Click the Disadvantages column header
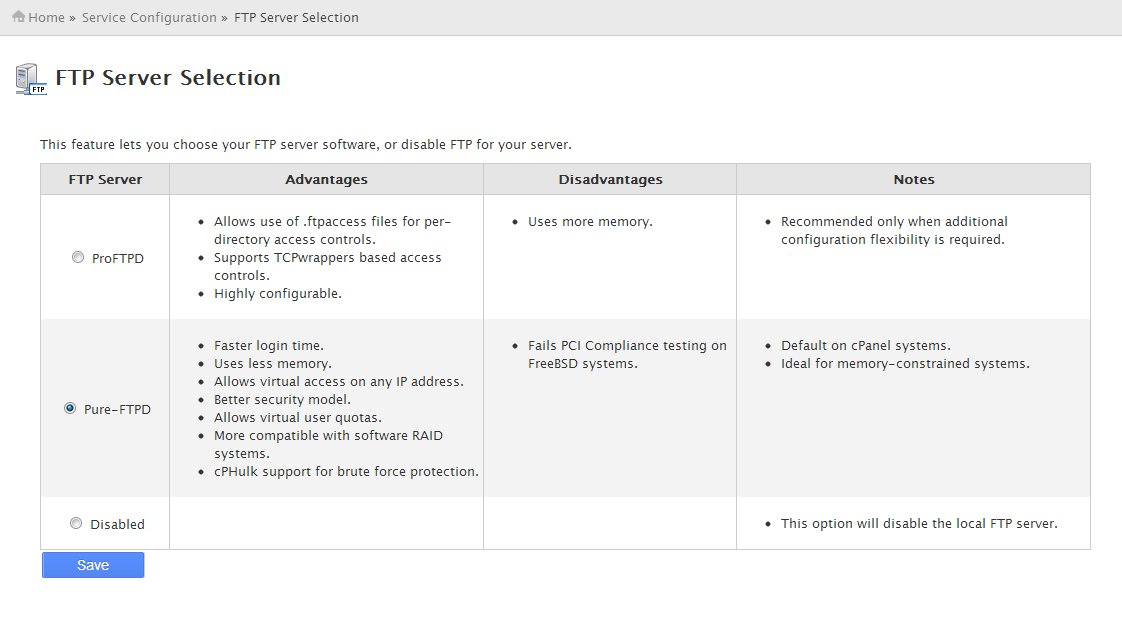 (610, 180)
